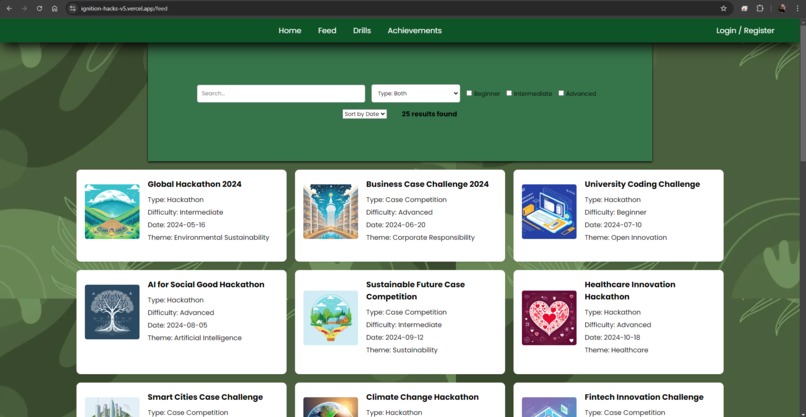This screenshot has height=417, width=806.
Task: Open the Achievements nav item
Action: pos(415,30)
